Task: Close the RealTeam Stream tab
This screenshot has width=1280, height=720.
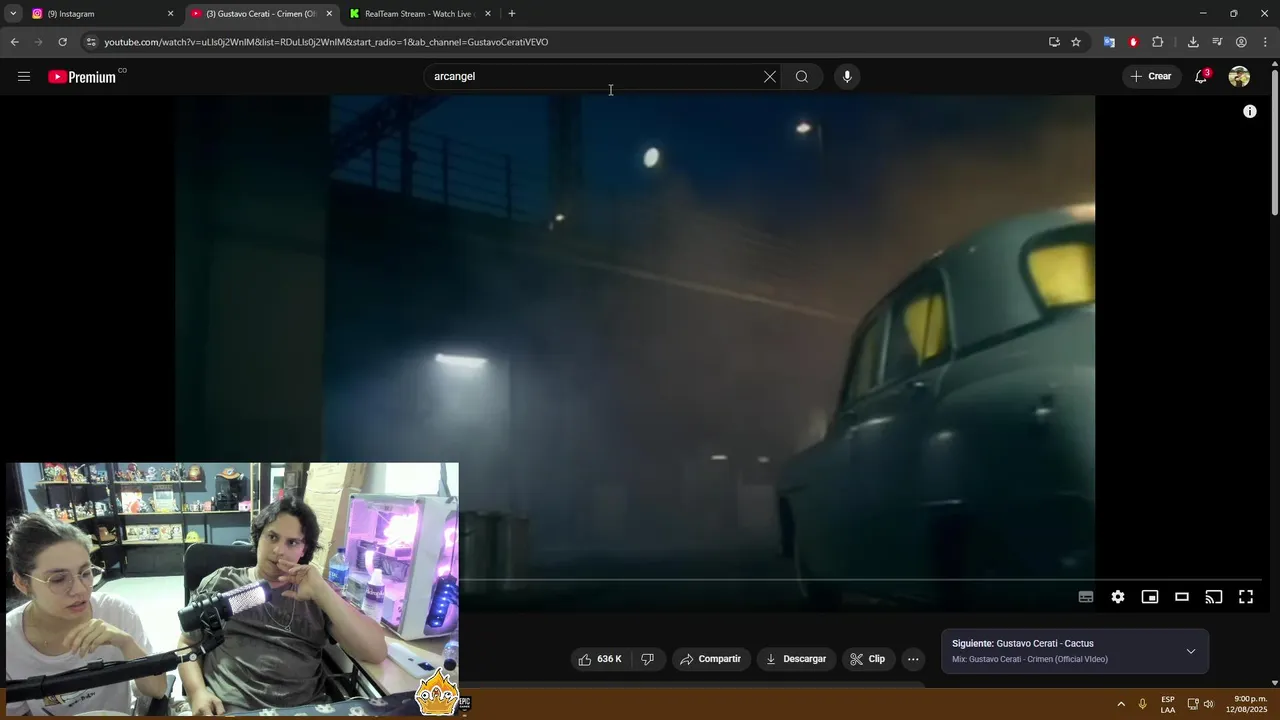Action: 488,14
